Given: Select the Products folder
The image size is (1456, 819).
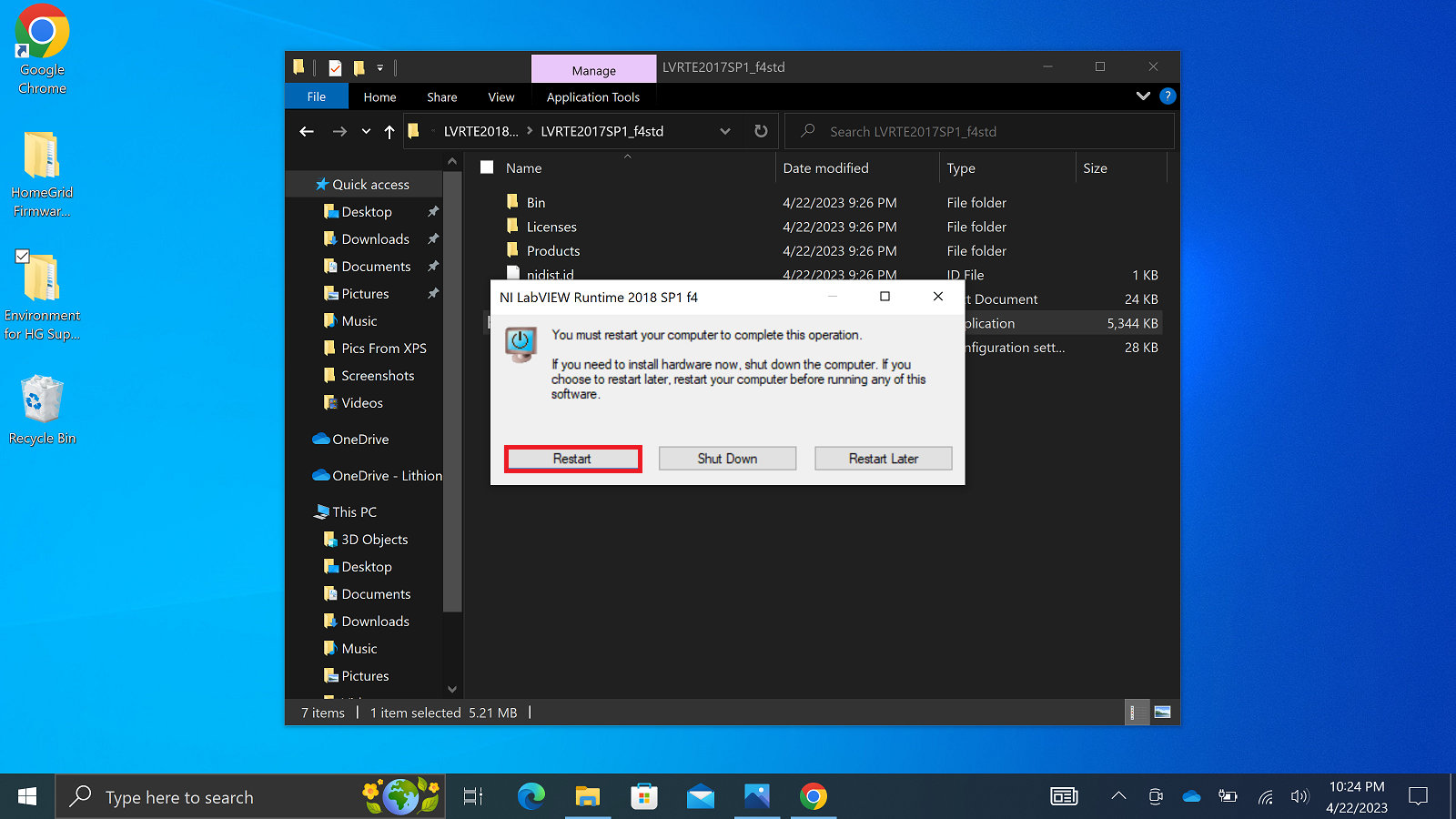Looking at the screenshot, I should click(x=553, y=250).
